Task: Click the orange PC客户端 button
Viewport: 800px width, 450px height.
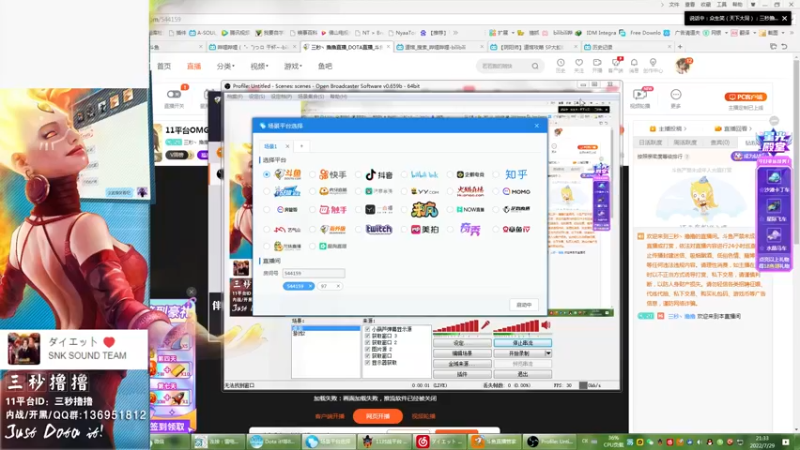Action: click(745, 97)
